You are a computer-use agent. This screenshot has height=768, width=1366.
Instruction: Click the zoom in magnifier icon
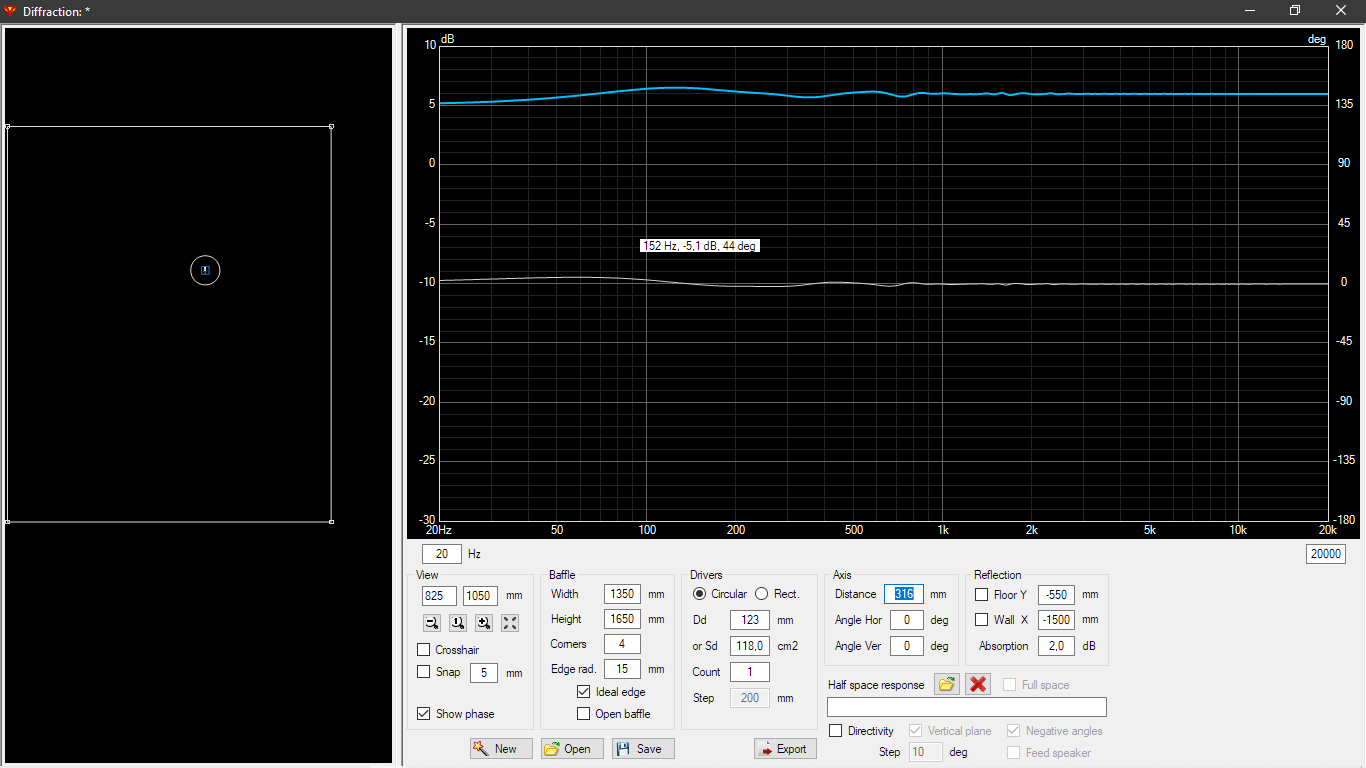pyautogui.click(x=484, y=623)
